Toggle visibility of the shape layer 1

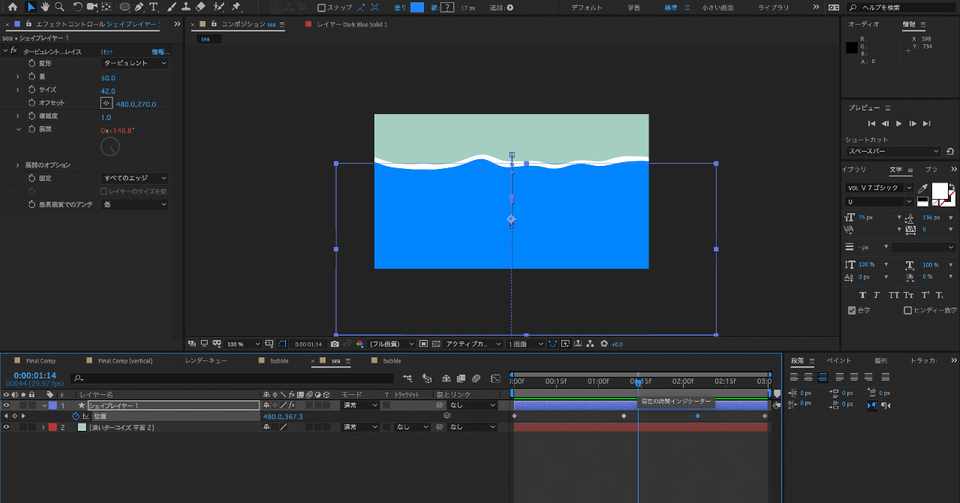[x=6, y=405]
